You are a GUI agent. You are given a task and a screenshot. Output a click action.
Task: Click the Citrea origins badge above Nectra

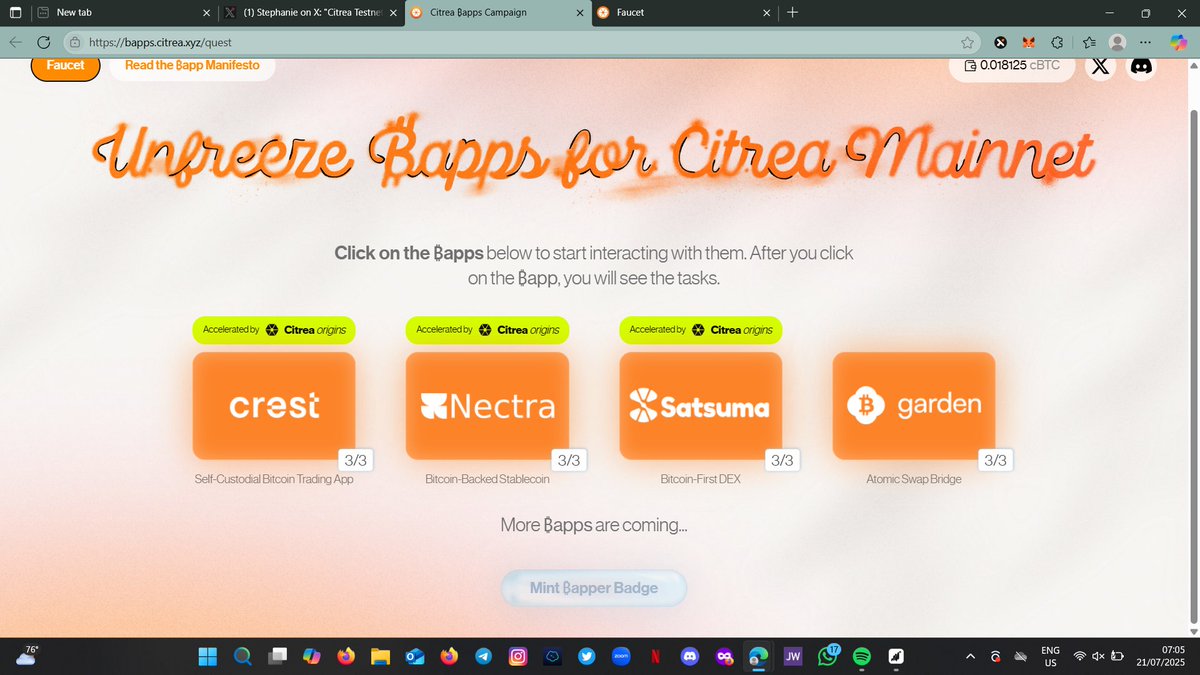coord(487,329)
